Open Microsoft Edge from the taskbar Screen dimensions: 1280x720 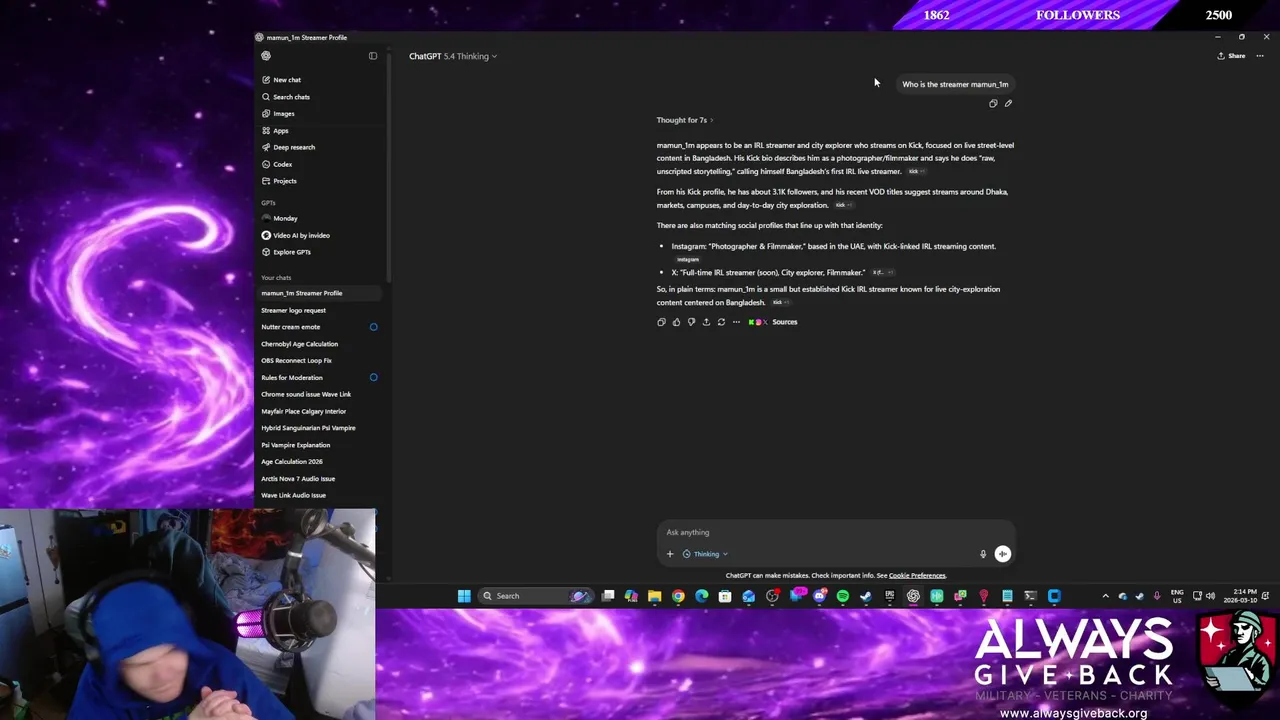(x=701, y=596)
